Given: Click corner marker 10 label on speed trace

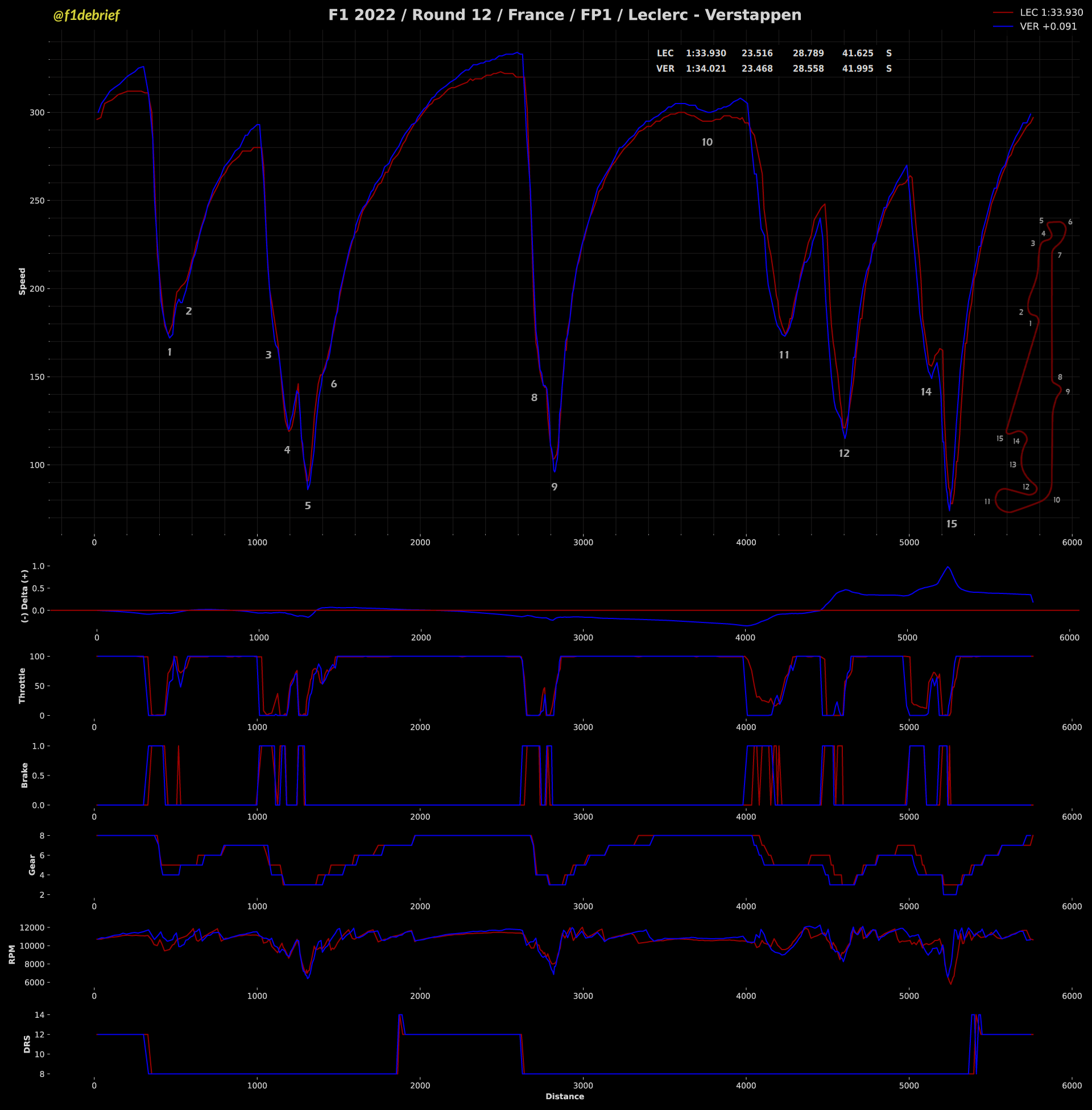Looking at the screenshot, I should click(706, 142).
